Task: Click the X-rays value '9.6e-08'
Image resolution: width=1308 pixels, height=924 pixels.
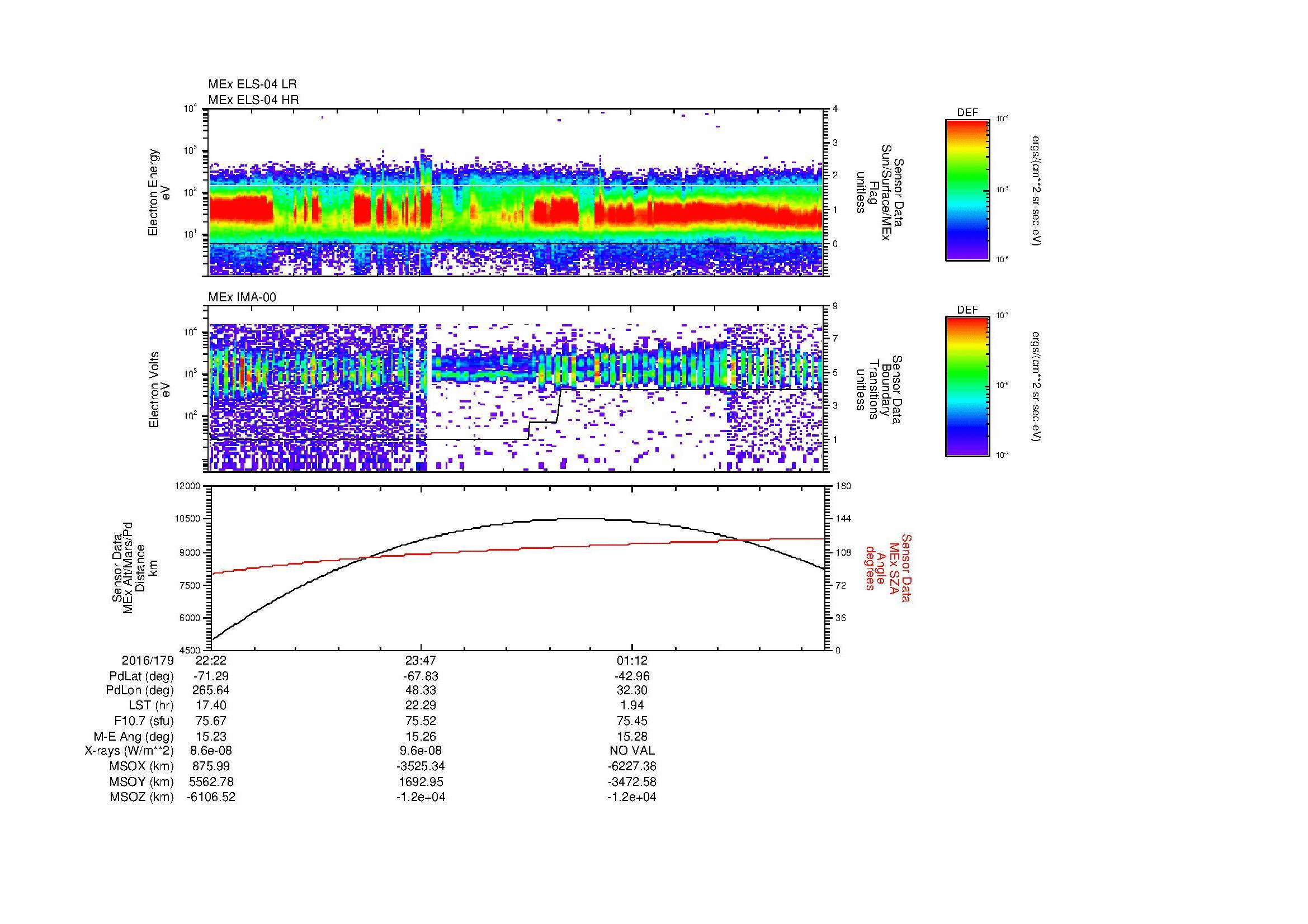Action: click(x=421, y=751)
